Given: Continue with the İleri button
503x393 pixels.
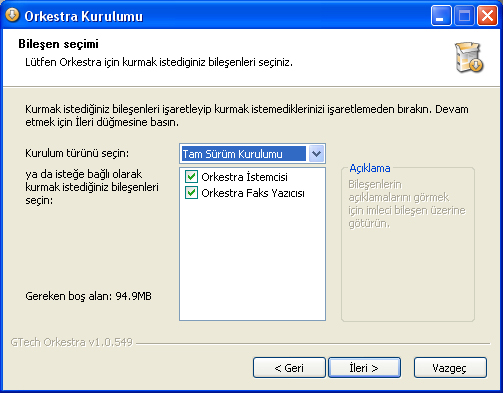Looking at the screenshot, I should 364,368.
